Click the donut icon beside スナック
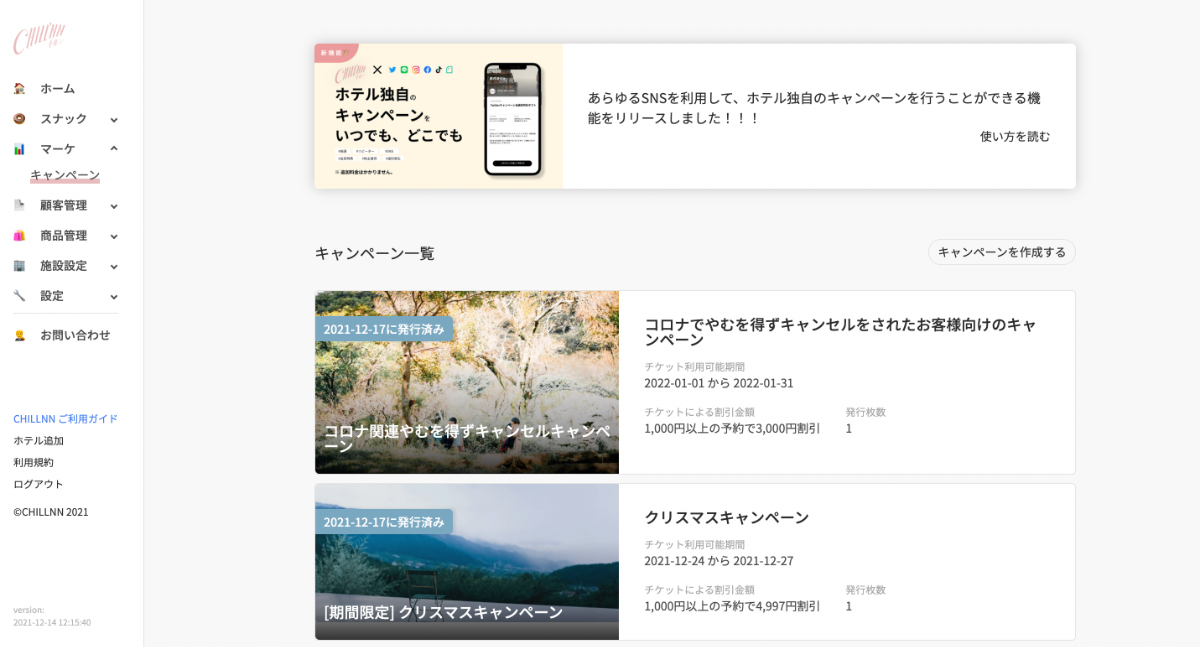The height and width of the screenshot is (647, 1200). point(19,119)
